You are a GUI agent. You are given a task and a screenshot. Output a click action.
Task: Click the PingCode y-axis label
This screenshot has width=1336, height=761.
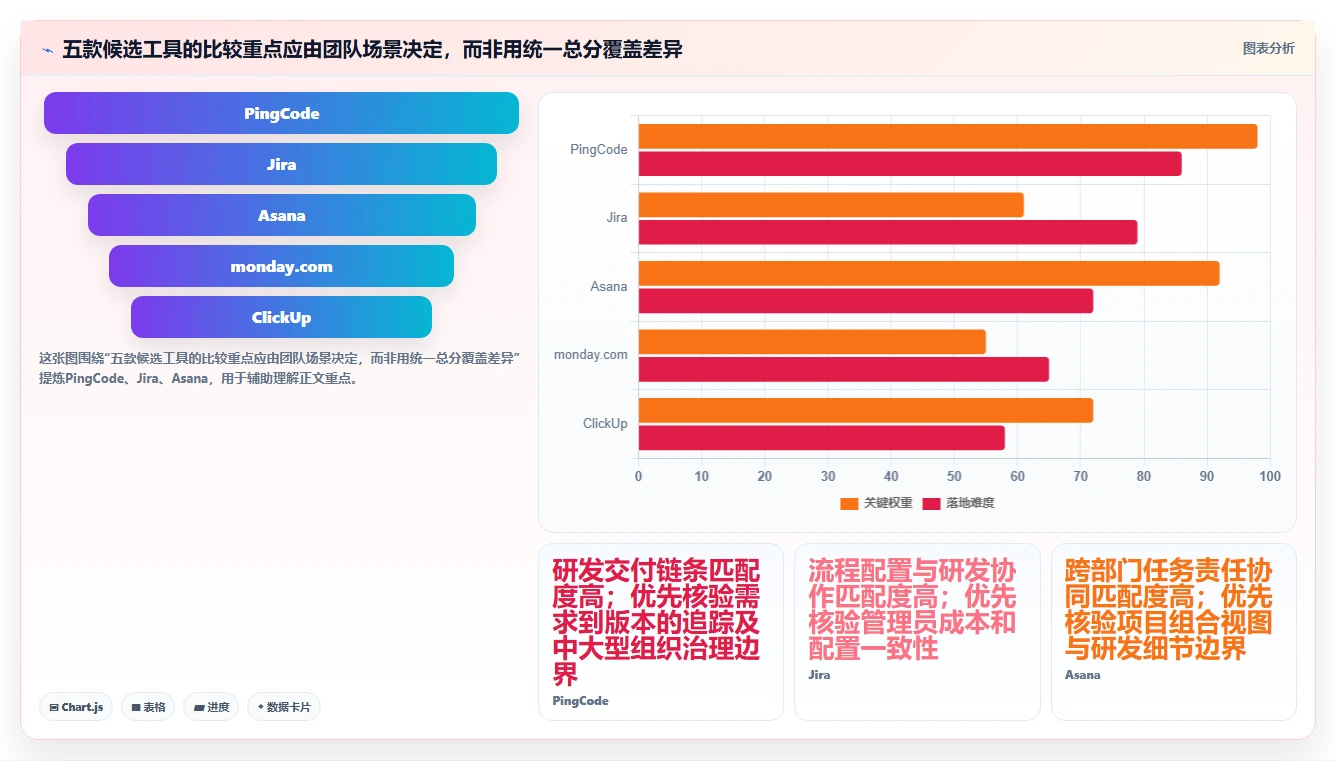click(x=599, y=150)
